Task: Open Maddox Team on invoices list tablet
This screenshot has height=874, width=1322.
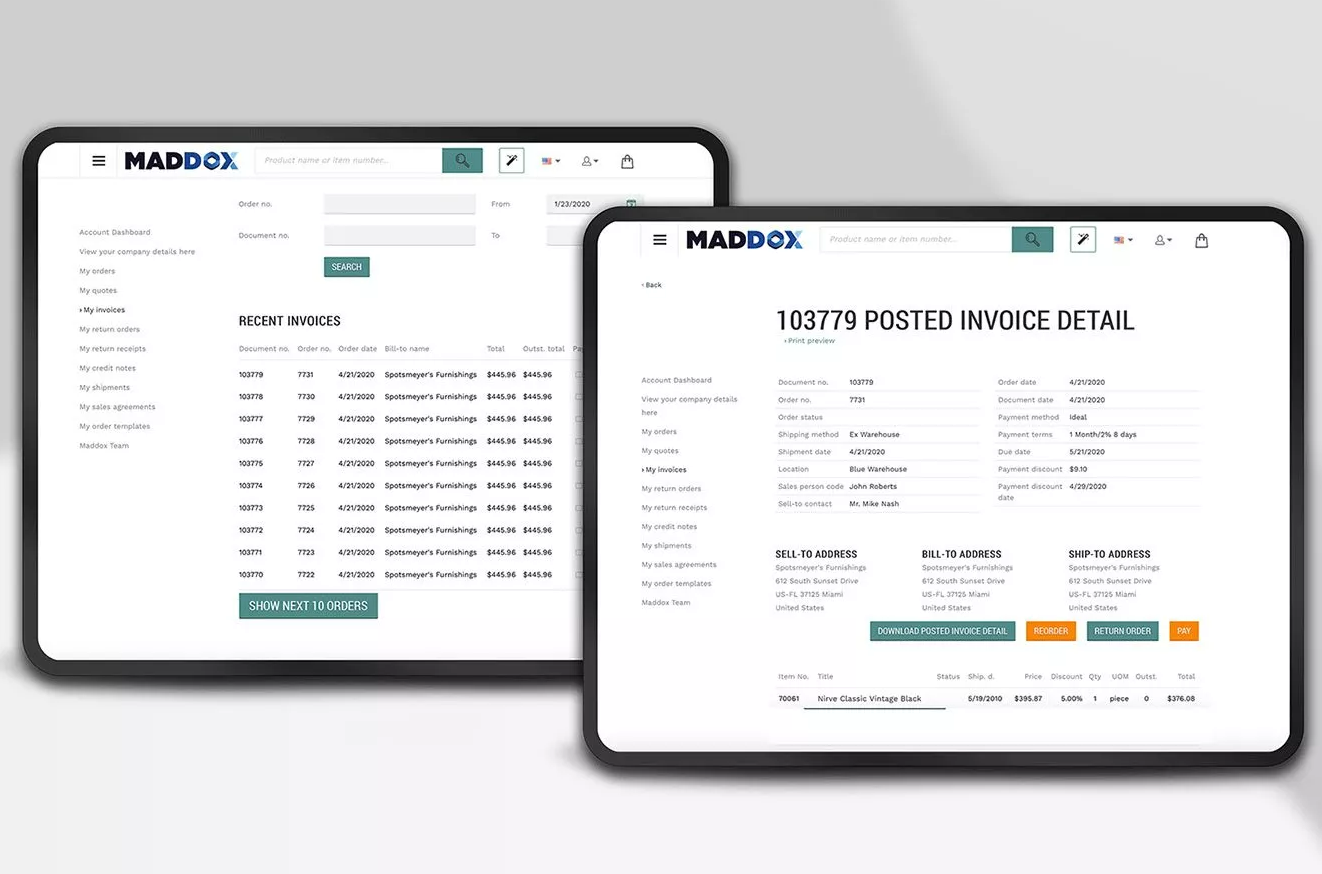Action: click(x=104, y=446)
